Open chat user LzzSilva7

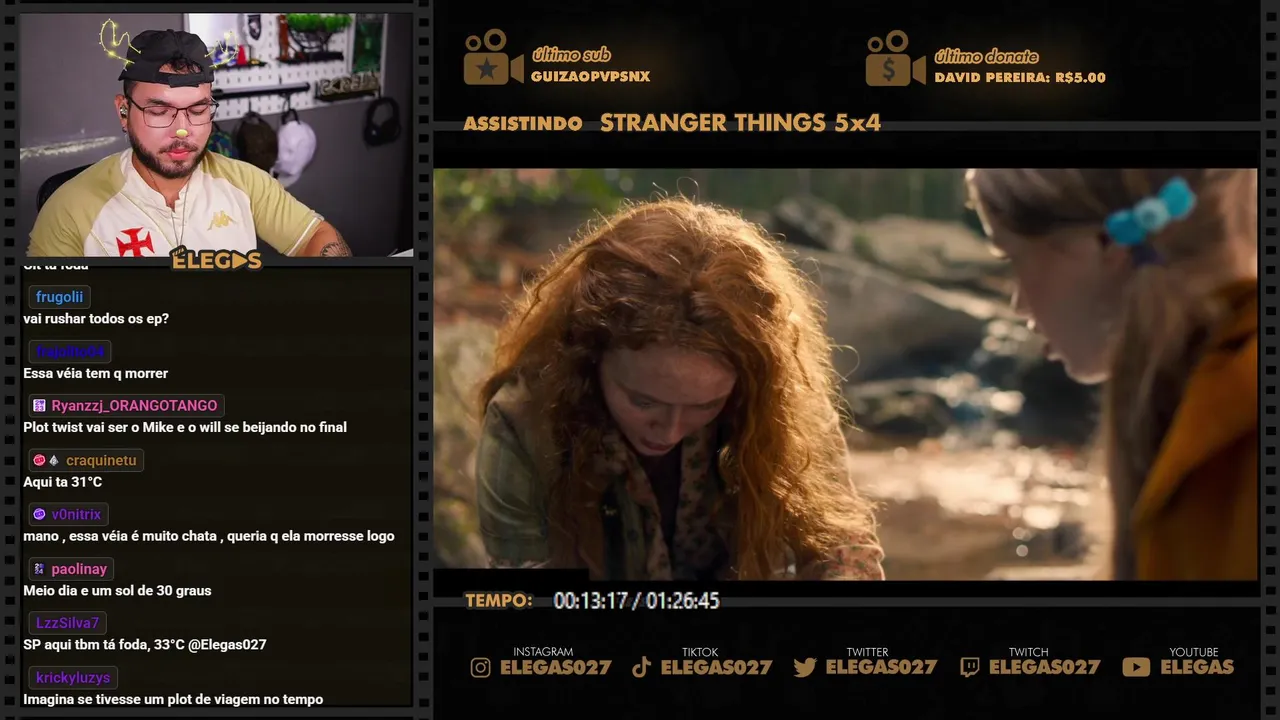[x=68, y=623]
